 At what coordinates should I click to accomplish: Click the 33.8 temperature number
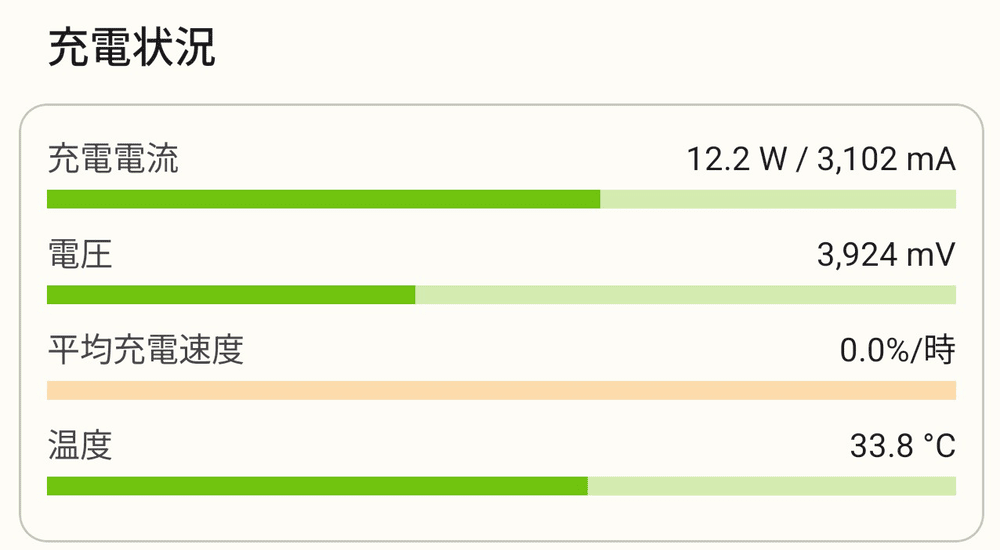tap(882, 446)
